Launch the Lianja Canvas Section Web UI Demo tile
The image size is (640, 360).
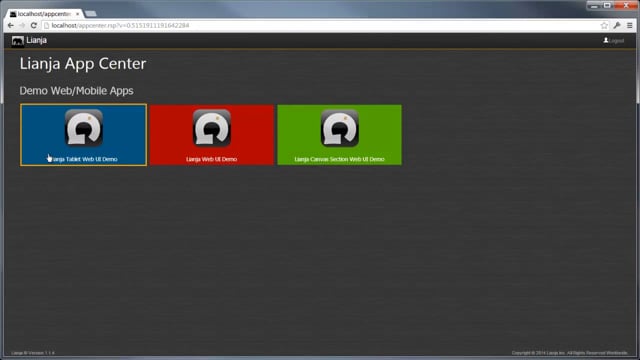pyautogui.click(x=339, y=135)
